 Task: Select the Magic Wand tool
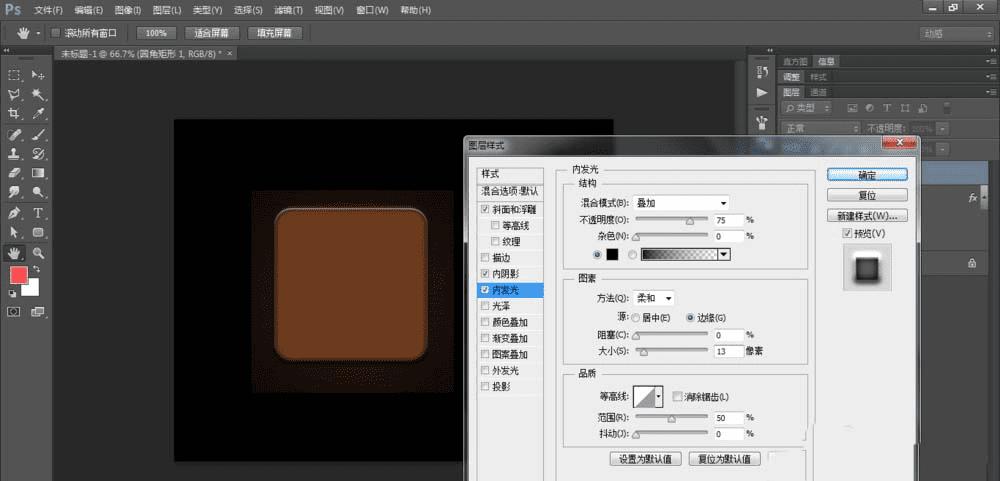coord(38,94)
